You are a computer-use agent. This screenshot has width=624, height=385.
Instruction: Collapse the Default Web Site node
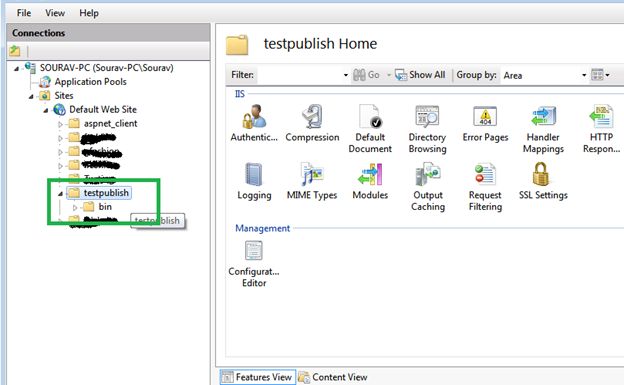point(46,111)
